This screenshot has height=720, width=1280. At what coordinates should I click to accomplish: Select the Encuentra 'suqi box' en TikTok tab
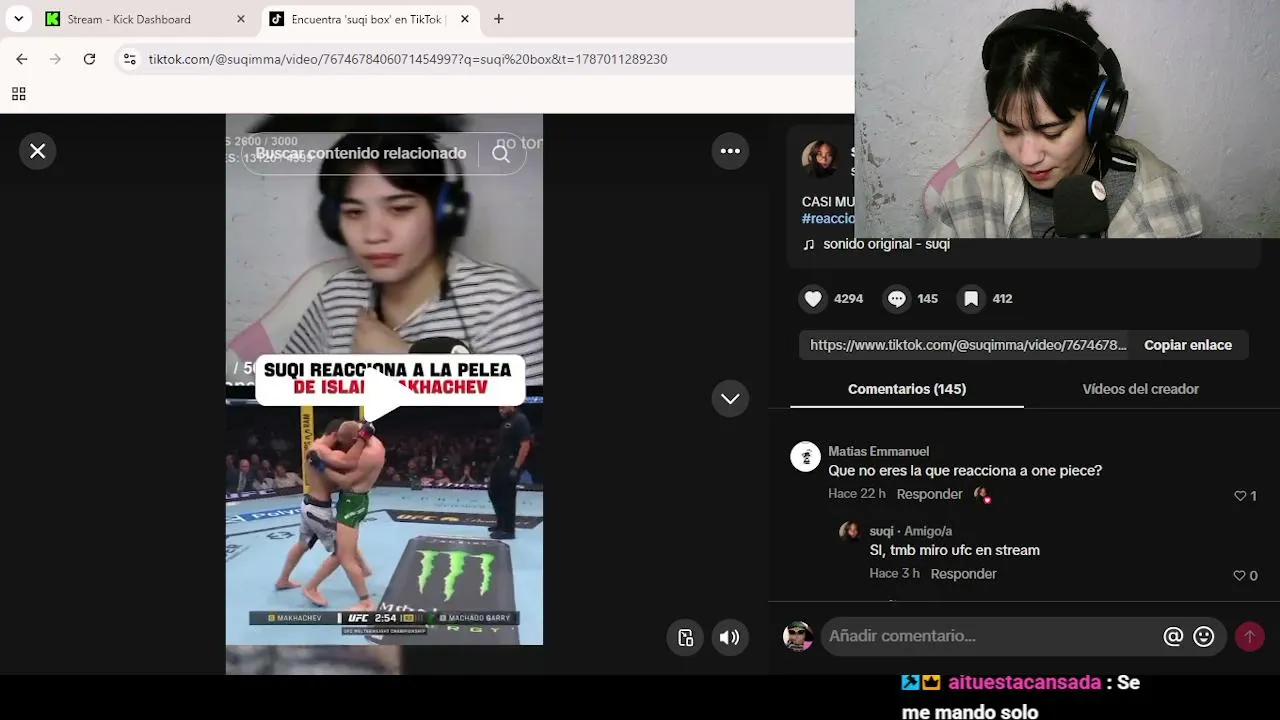(x=368, y=19)
